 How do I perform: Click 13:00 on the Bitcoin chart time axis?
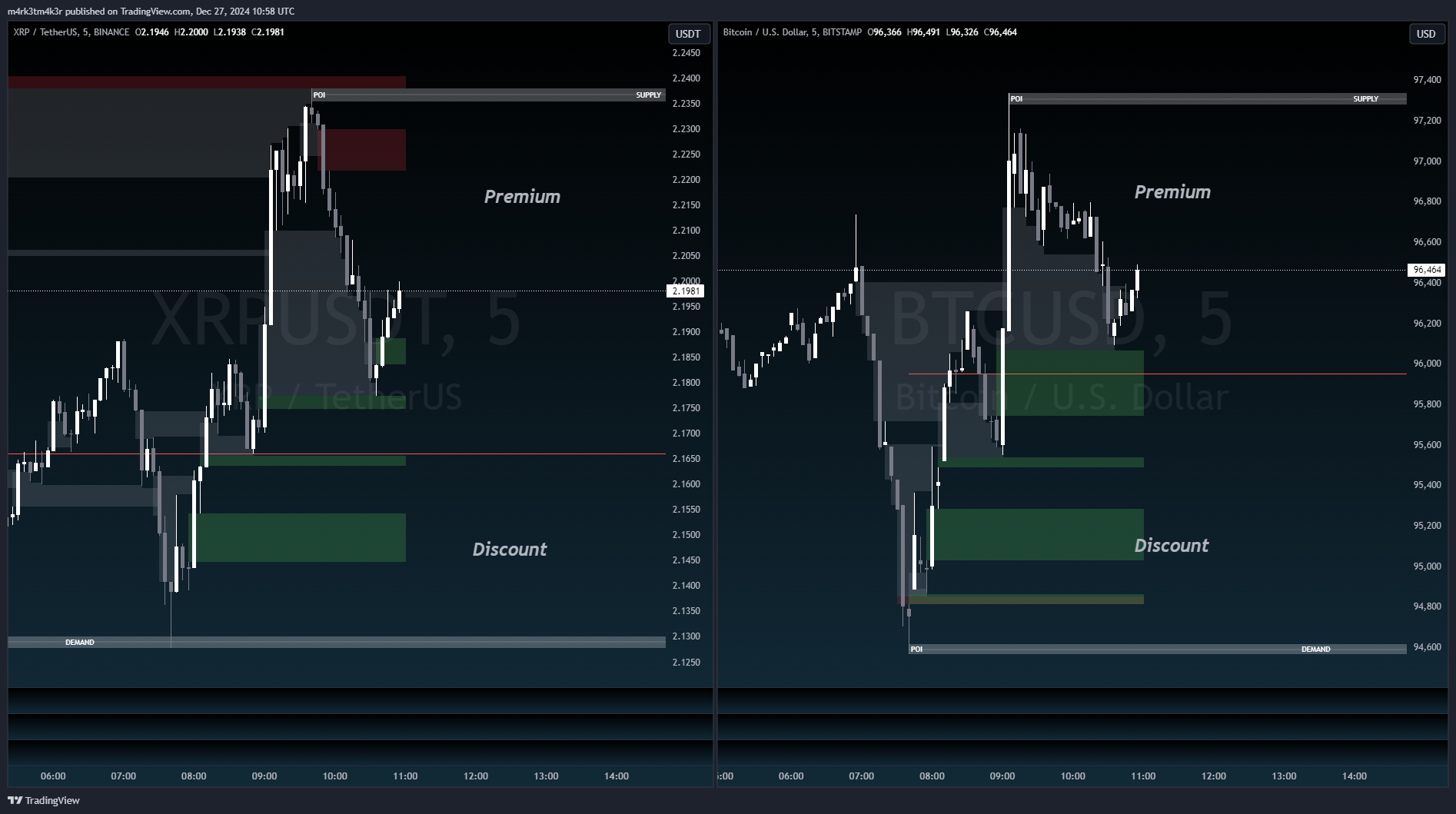[1284, 776]
